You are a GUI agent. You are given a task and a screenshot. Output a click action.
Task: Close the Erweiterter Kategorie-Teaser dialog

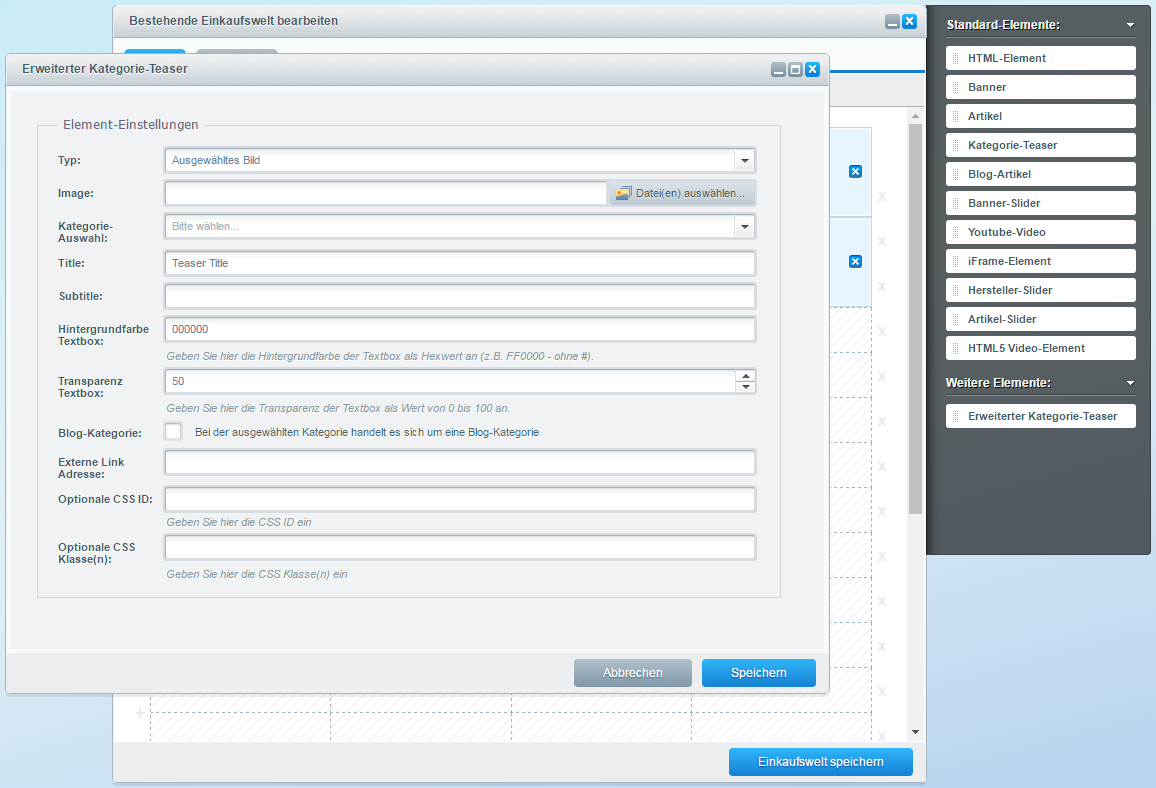(x=812, y=69)
